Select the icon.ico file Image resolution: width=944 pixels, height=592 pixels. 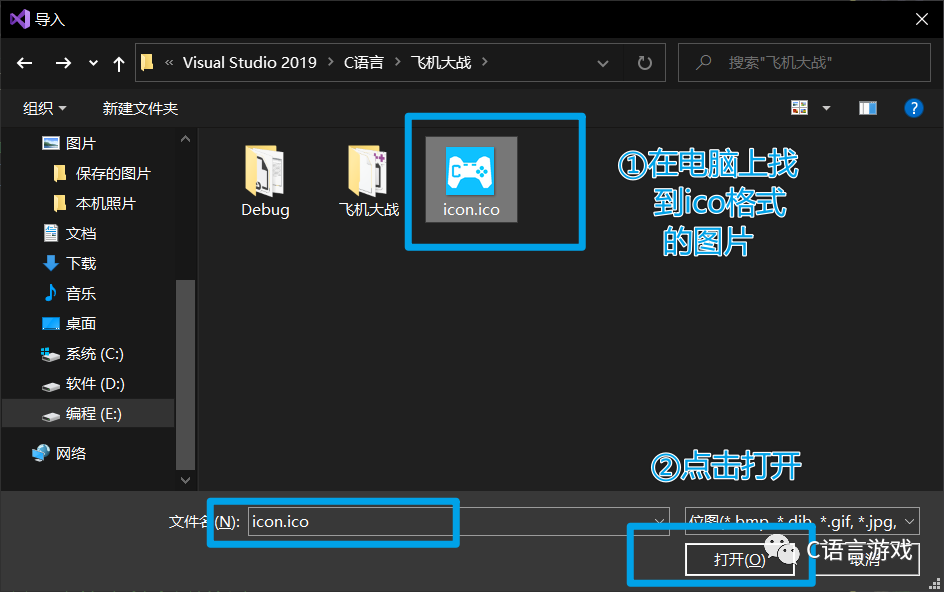click(471, 179)
